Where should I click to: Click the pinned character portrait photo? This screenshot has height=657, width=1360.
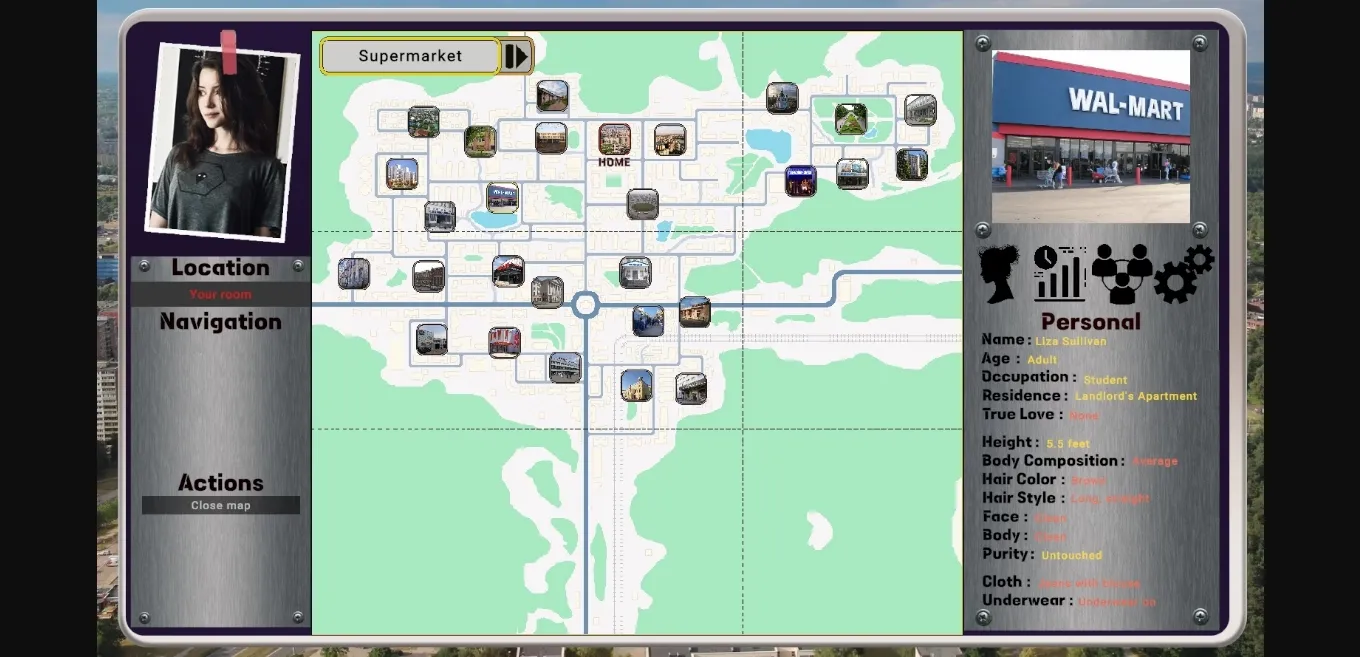(222, 140)
